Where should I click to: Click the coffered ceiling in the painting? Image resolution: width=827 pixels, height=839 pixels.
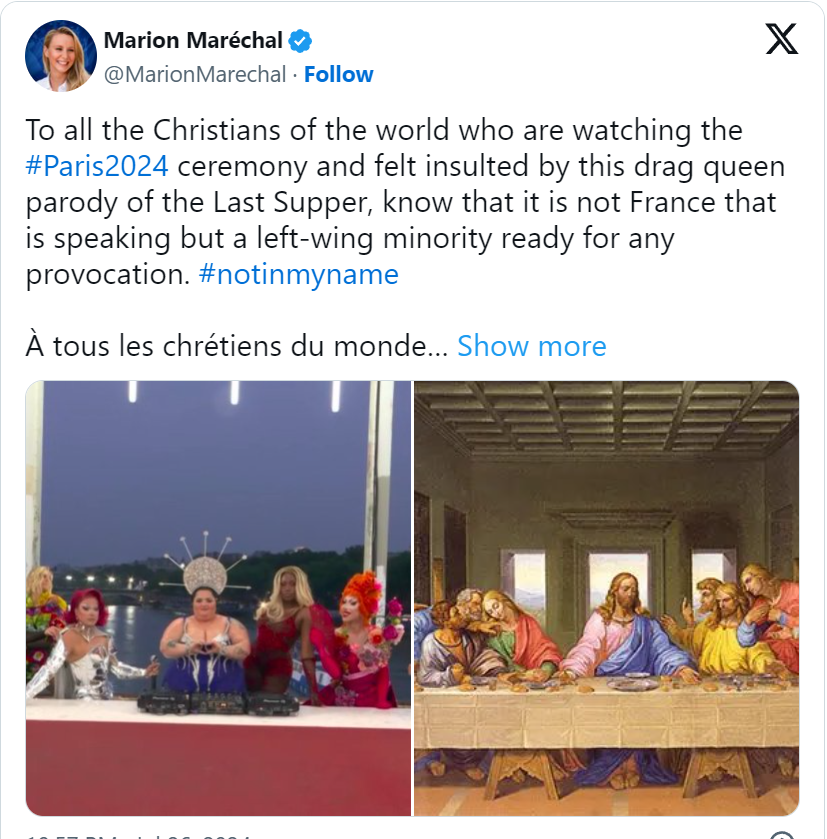point(606,418)
